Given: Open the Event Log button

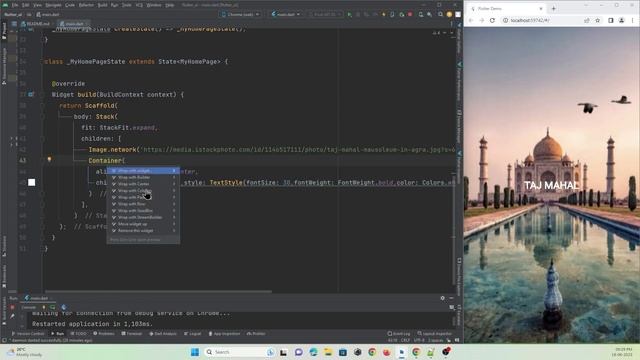Looking at the screenshot, I should point(399,334).
